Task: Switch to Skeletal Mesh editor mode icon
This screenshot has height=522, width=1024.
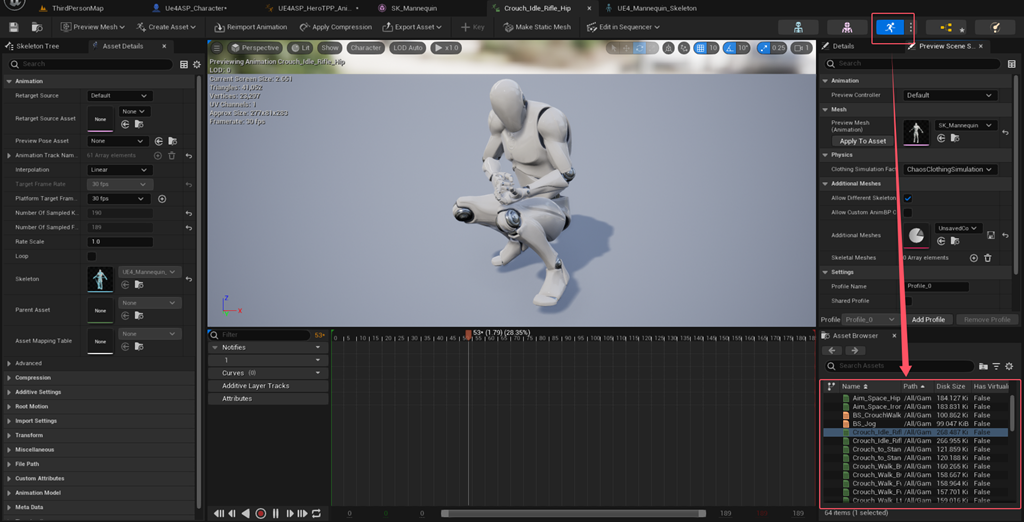Action: click(847, 27)
